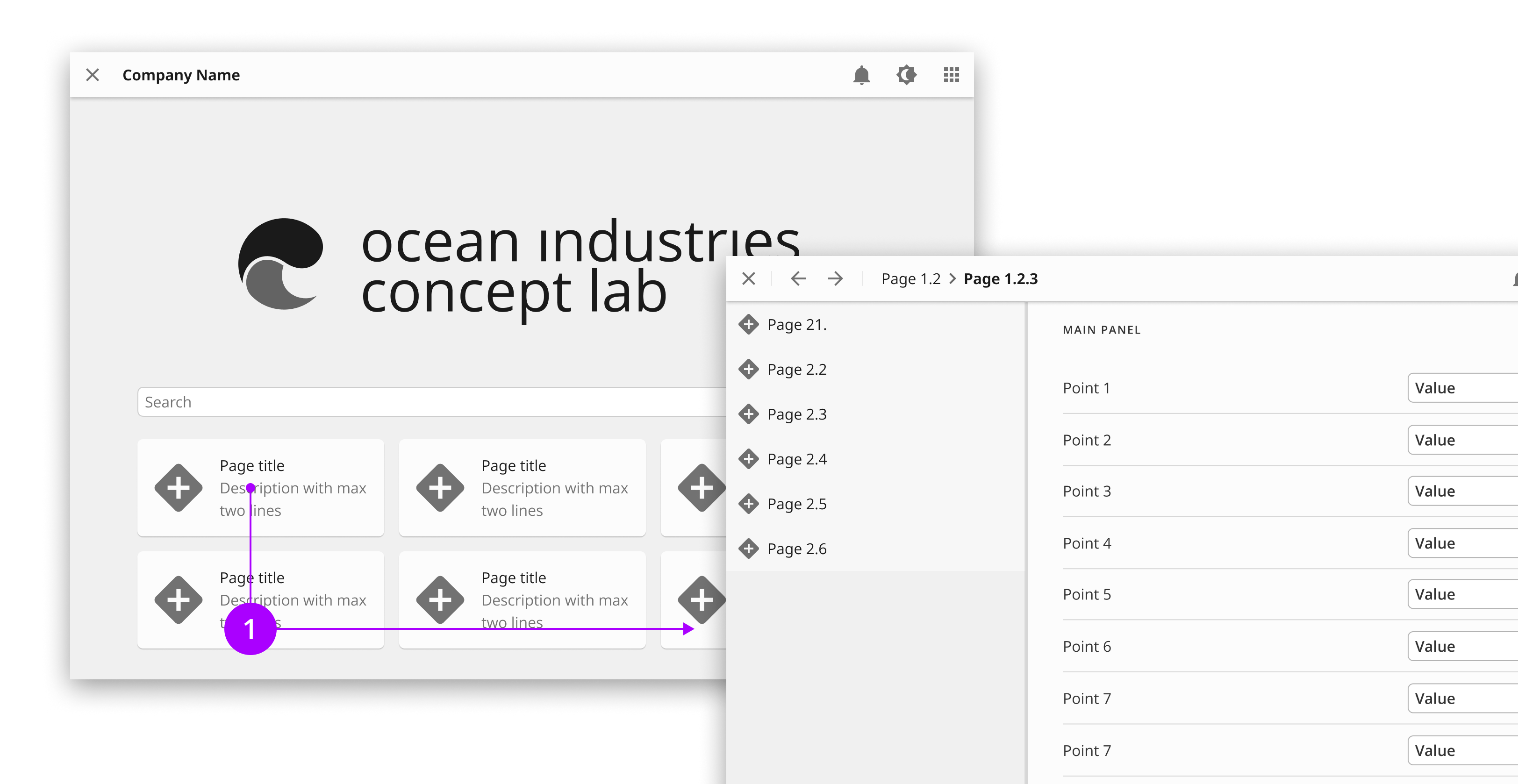Close the Page 1.2.3 window
This screenshot has height=784, width=1518.
click(748, 278)
